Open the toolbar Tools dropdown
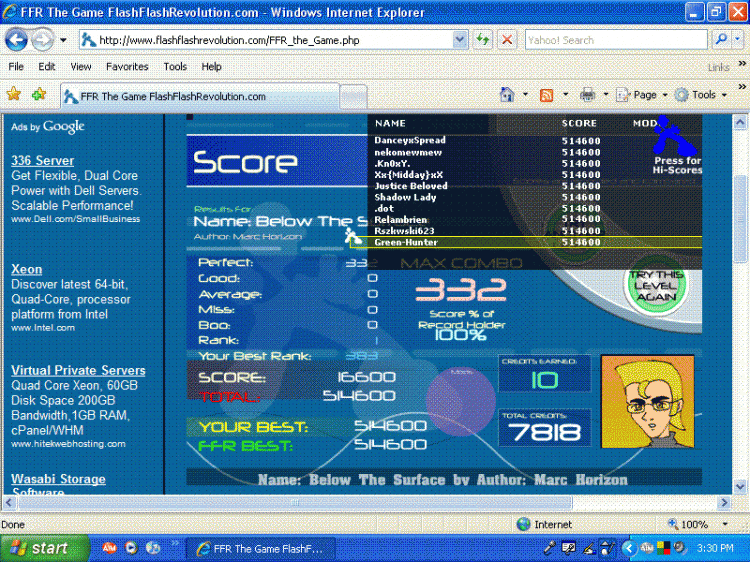The height and width of the screenshot is (562, 750). (701, 95)
